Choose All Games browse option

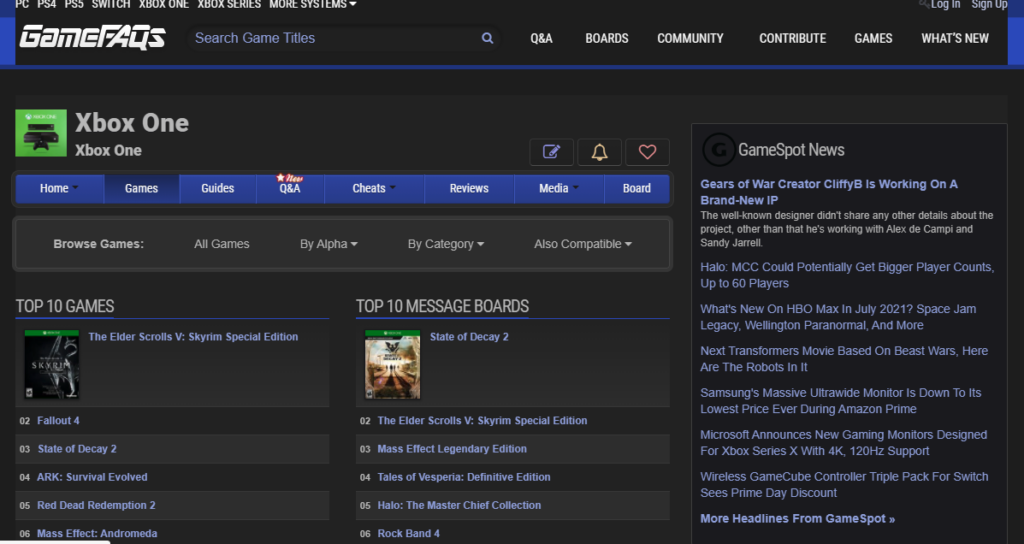(221, 244)
